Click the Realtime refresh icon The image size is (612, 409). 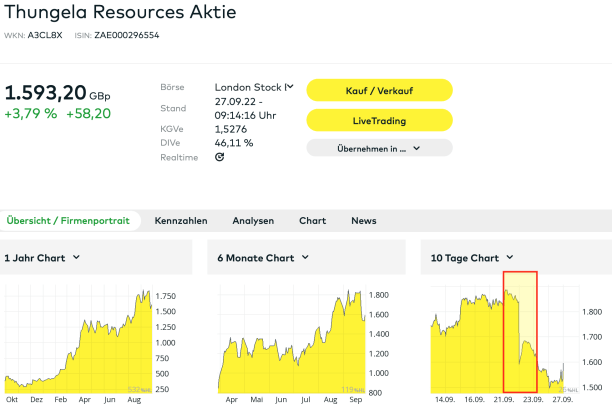point(219,157)
